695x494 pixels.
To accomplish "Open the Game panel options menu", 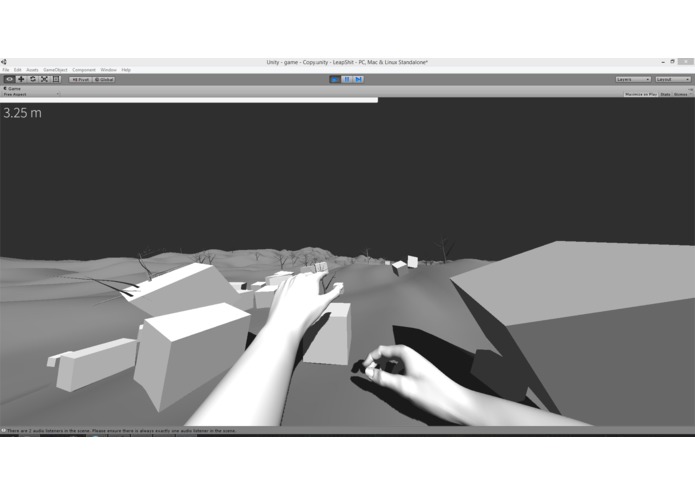I will (691, 89).
